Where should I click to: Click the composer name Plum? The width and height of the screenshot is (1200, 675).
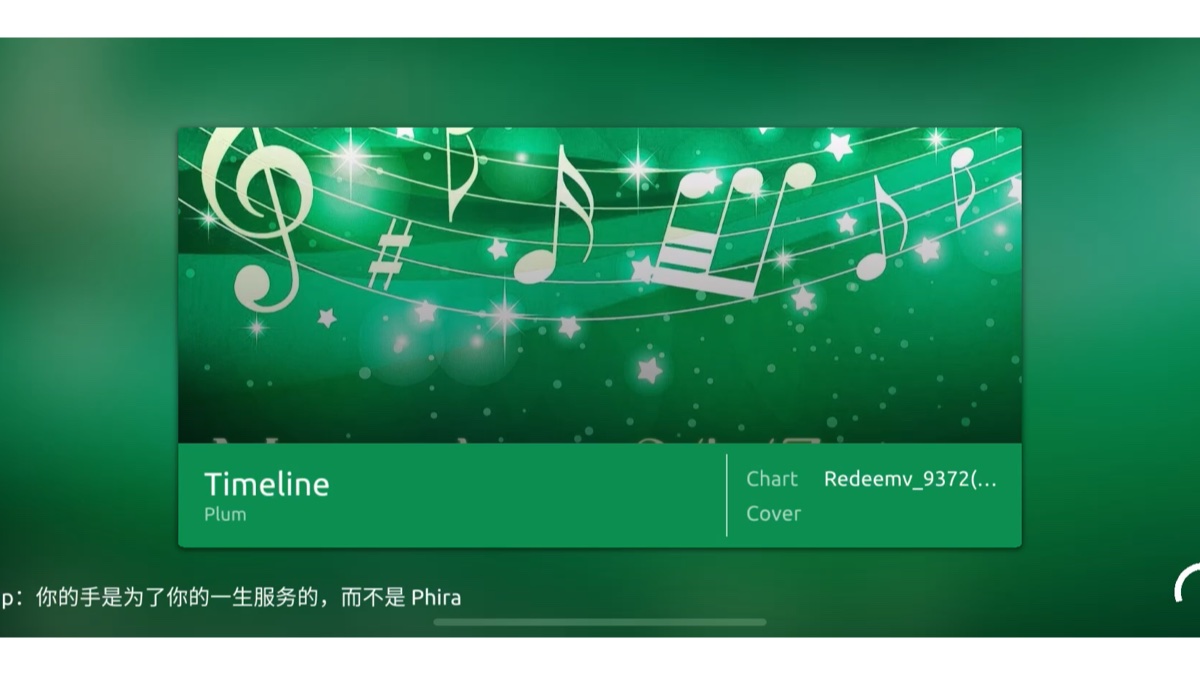(x=225, y=514)
